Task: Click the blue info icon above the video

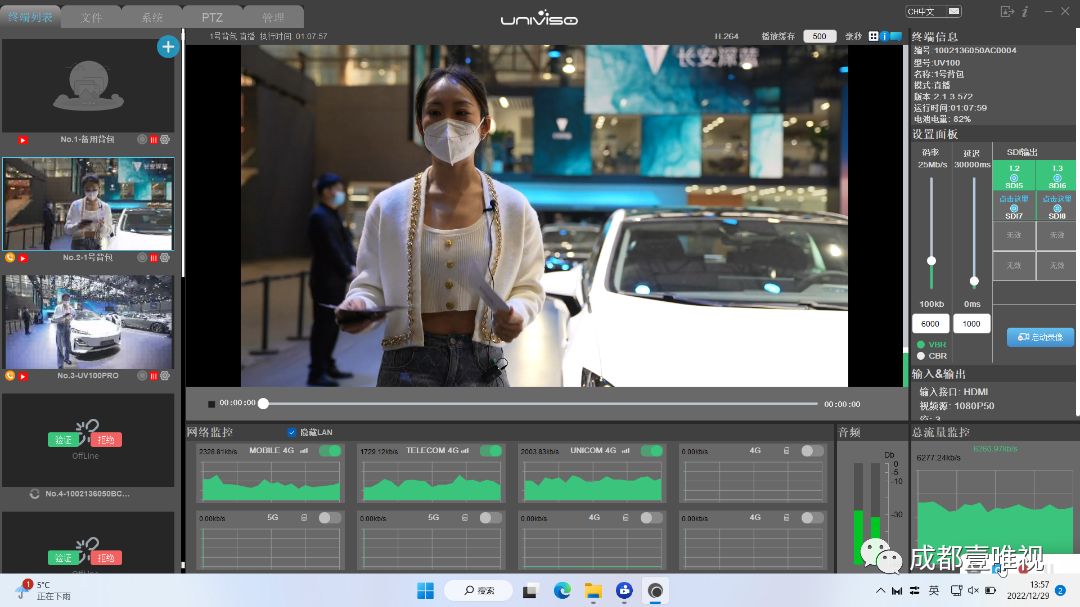Action: click(884, 36)
